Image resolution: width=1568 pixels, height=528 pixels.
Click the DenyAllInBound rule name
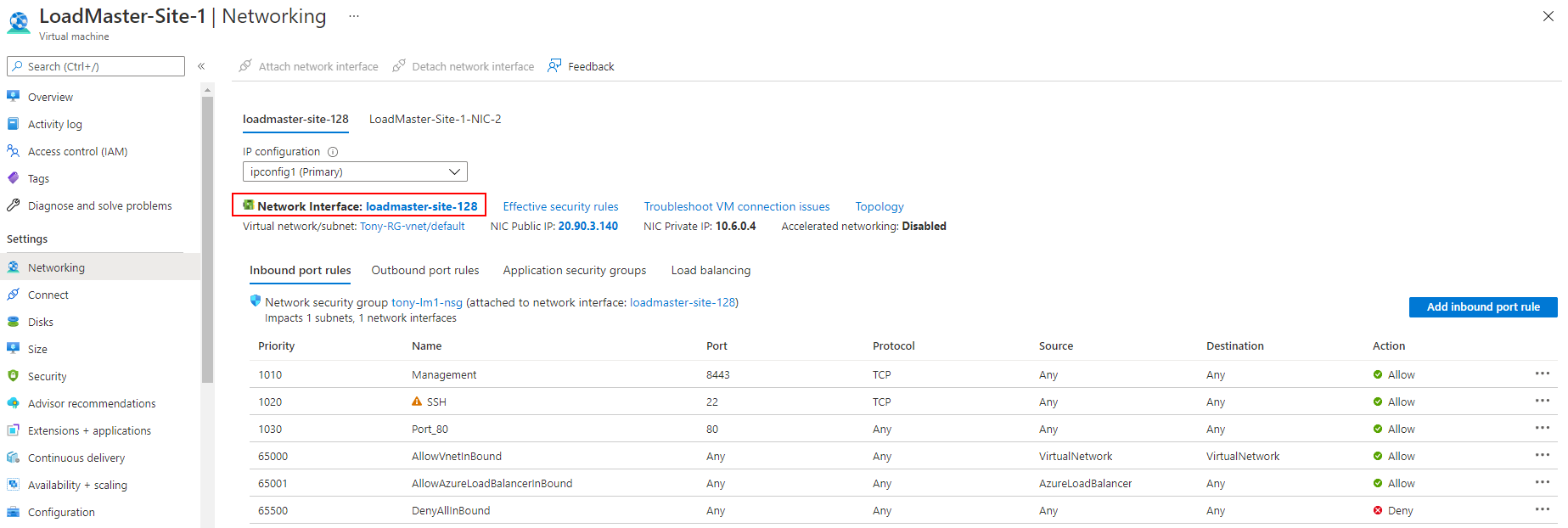(451, 511)
